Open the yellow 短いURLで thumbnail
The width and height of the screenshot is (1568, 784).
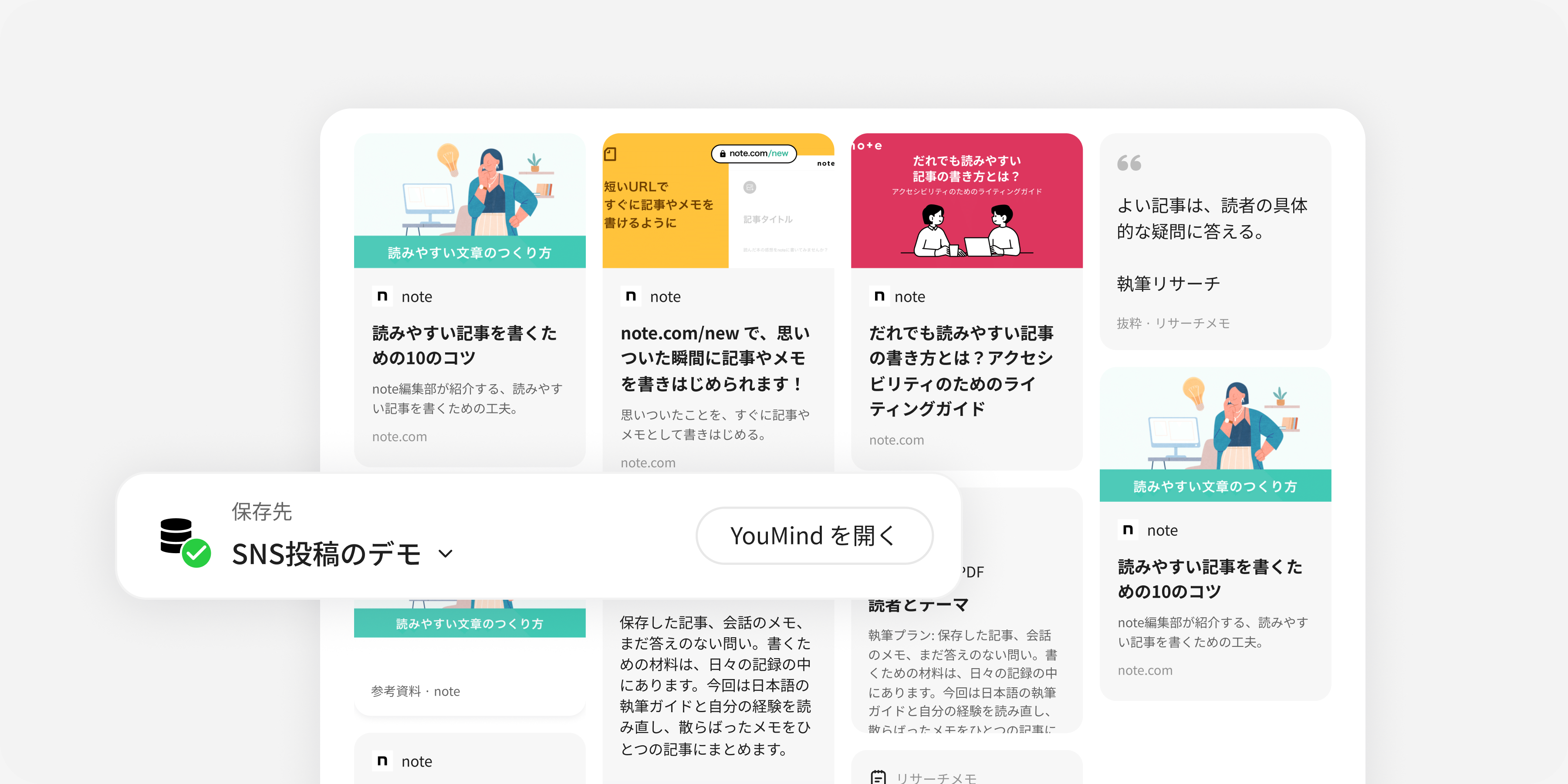pos(718,200)
